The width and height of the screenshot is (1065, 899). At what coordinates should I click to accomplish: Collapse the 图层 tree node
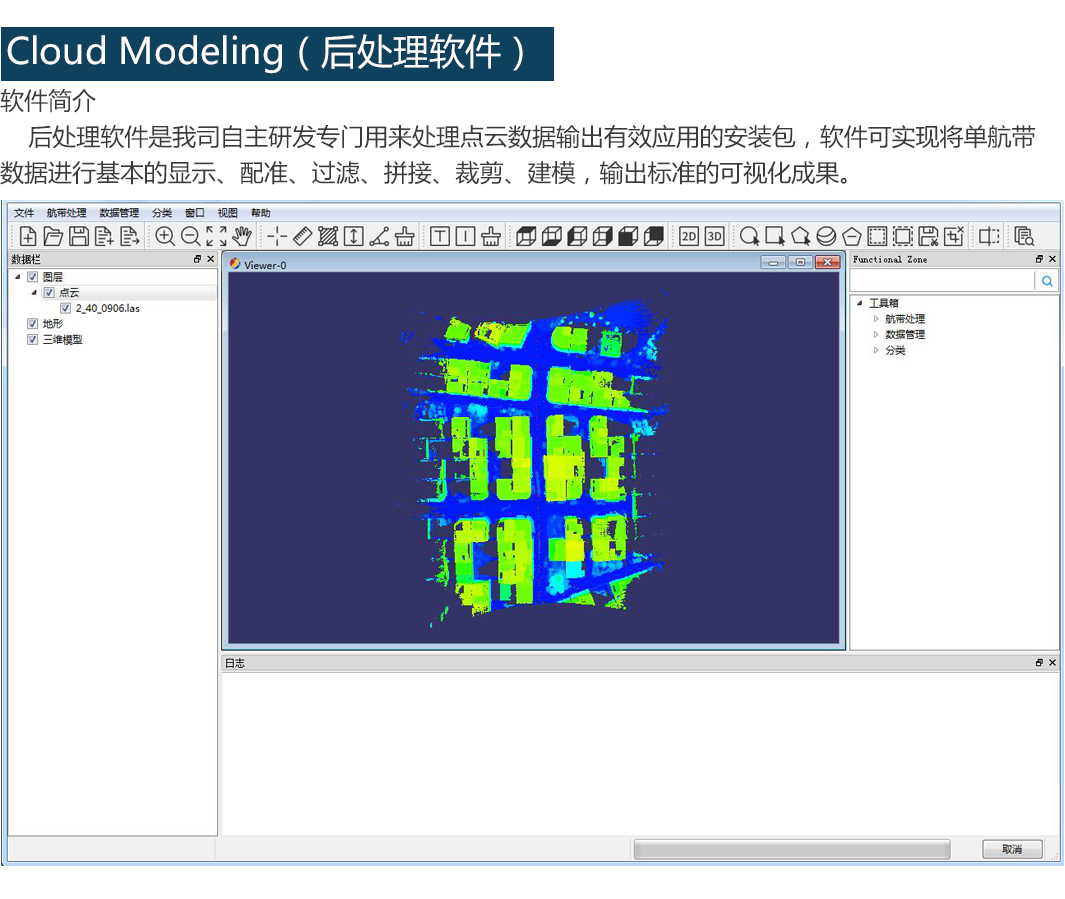click(x=18, y=277)
